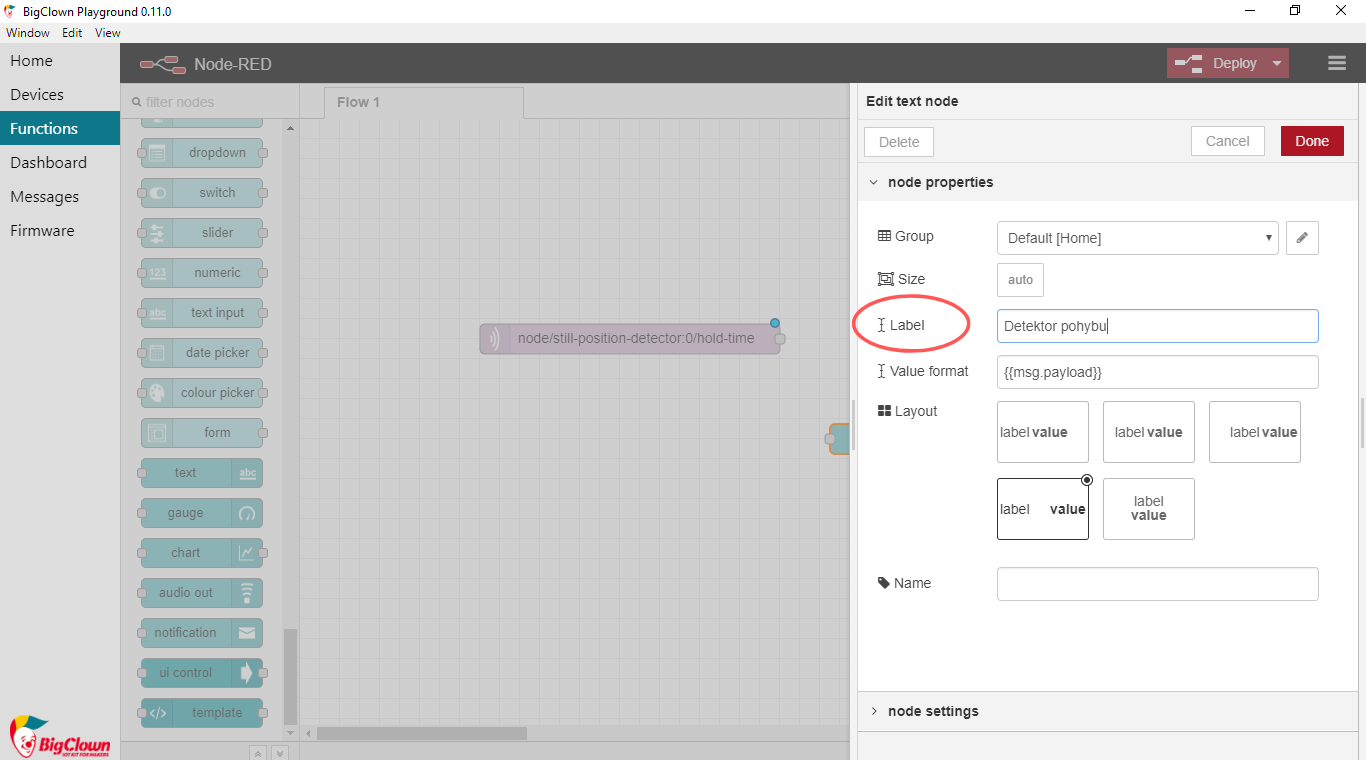Expand the palette with down arrows button

(x=280, y=753)
